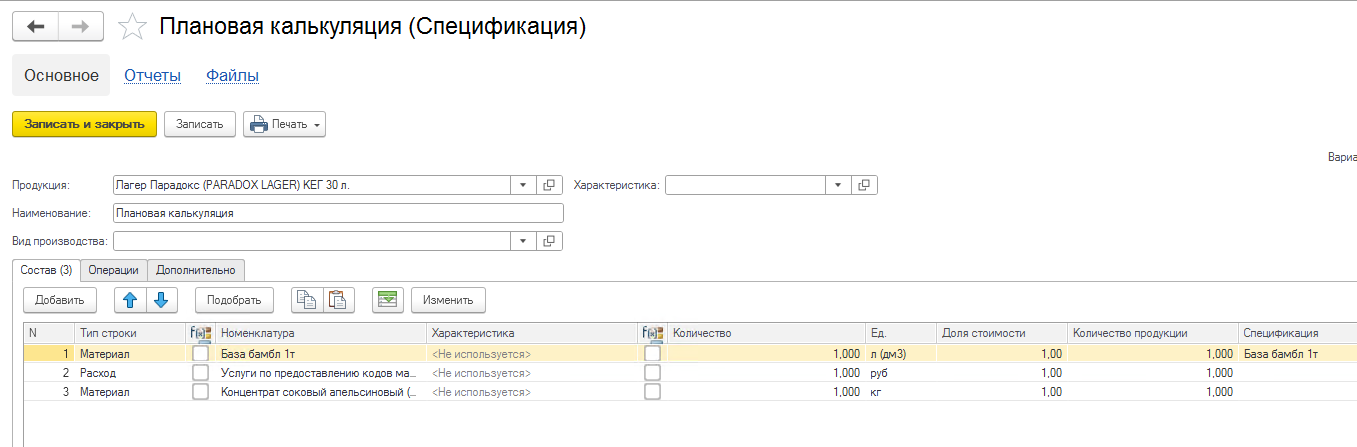Screen dimensions: 1357x447
Task: Toggle quantity formula checkbox in row 3
Action: (652, 392)
